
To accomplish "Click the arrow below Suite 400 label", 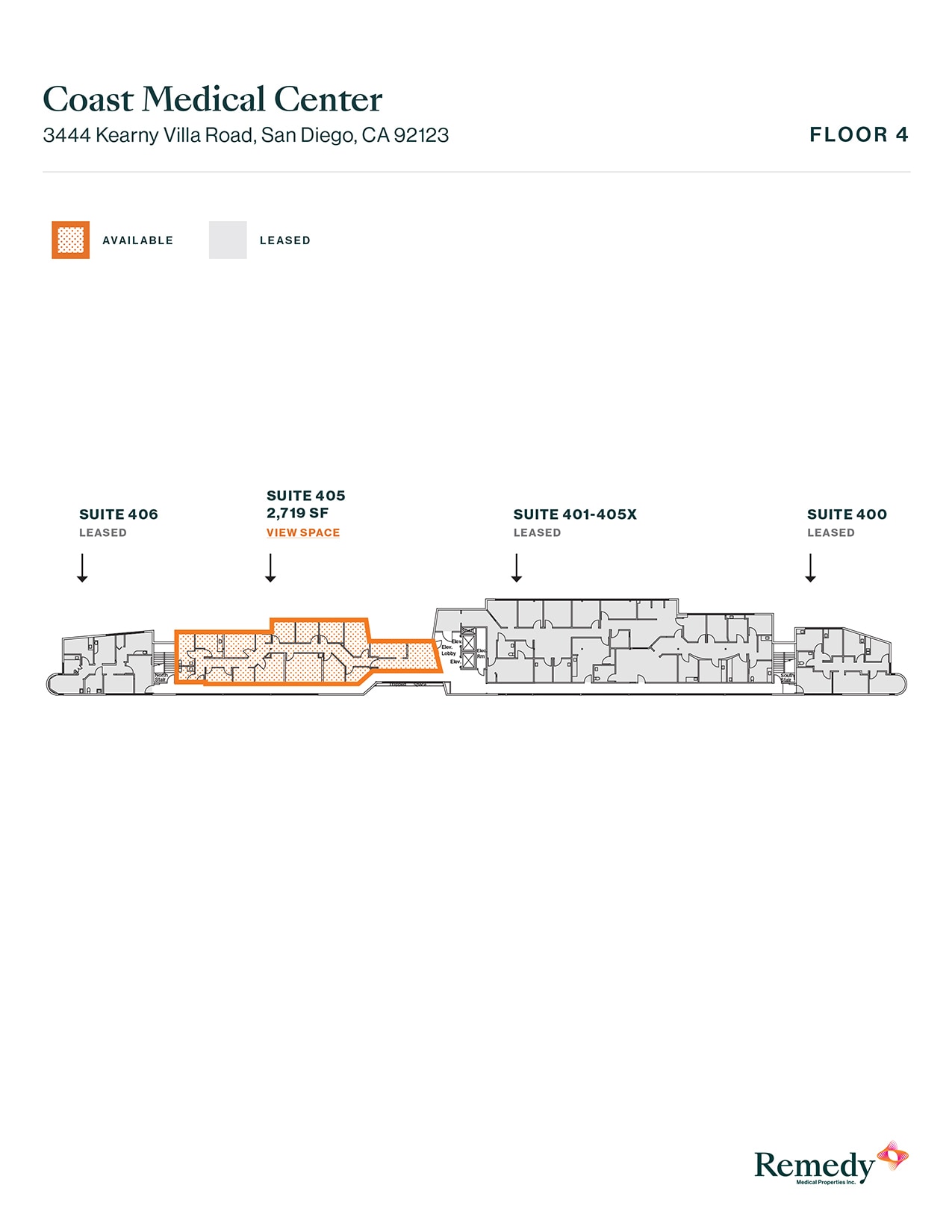I will point(811,567).
